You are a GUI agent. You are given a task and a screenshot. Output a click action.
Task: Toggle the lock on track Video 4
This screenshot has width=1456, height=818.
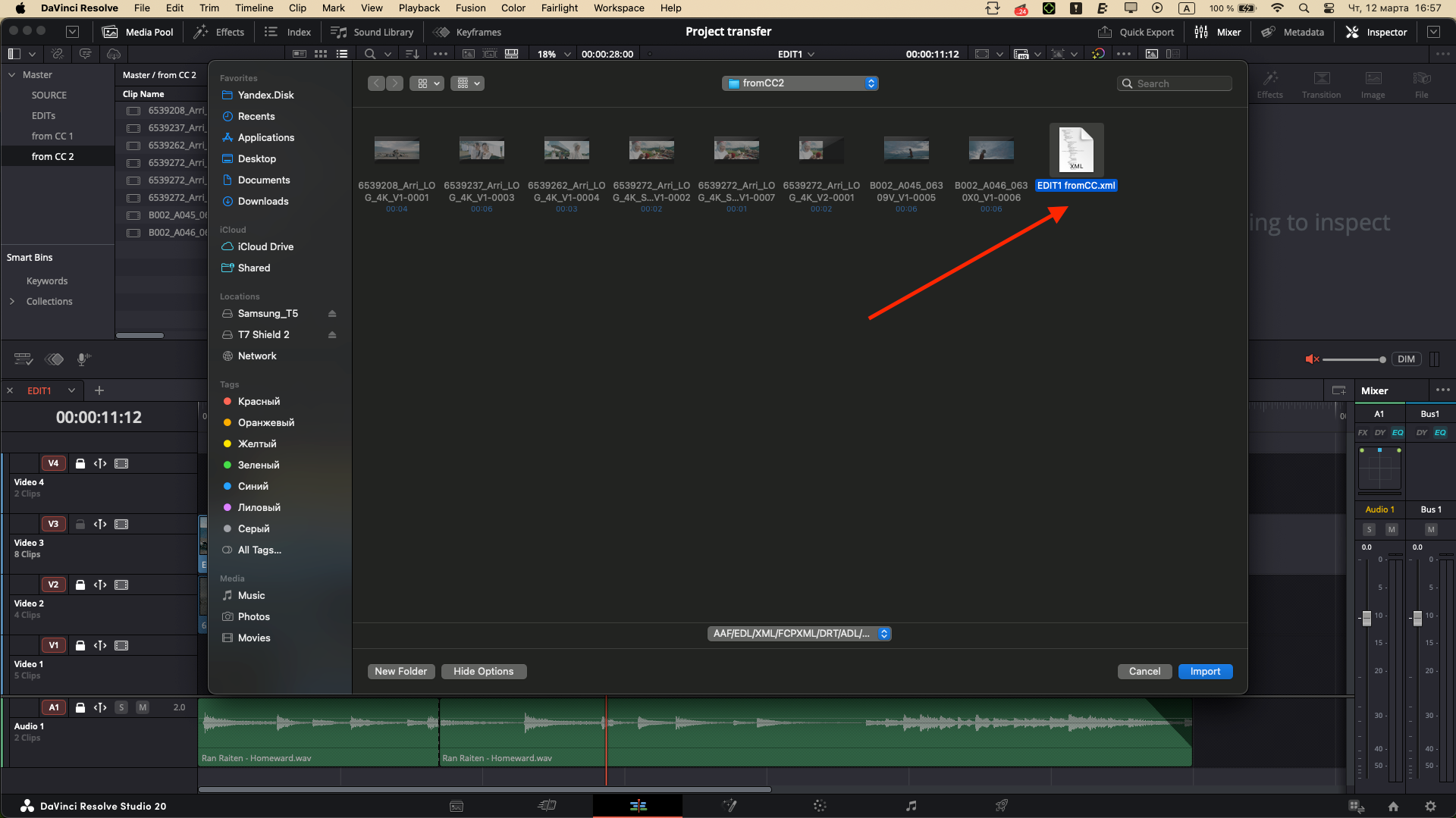(x=80, y=463)
